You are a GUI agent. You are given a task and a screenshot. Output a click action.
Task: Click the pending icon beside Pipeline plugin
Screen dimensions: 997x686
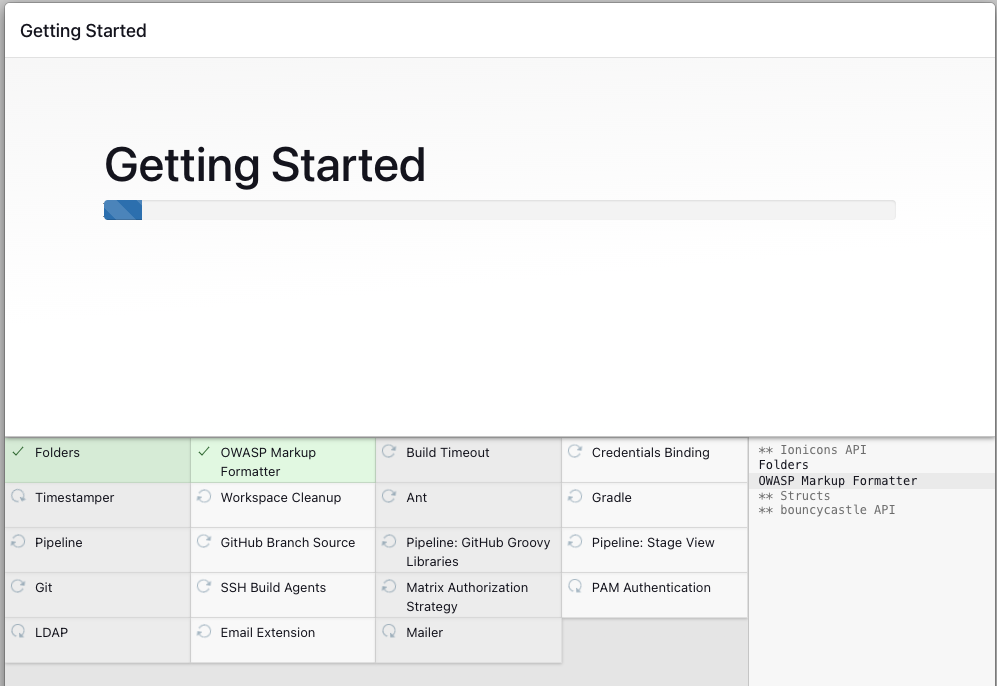pyautogui.click(x=18, y=542)
